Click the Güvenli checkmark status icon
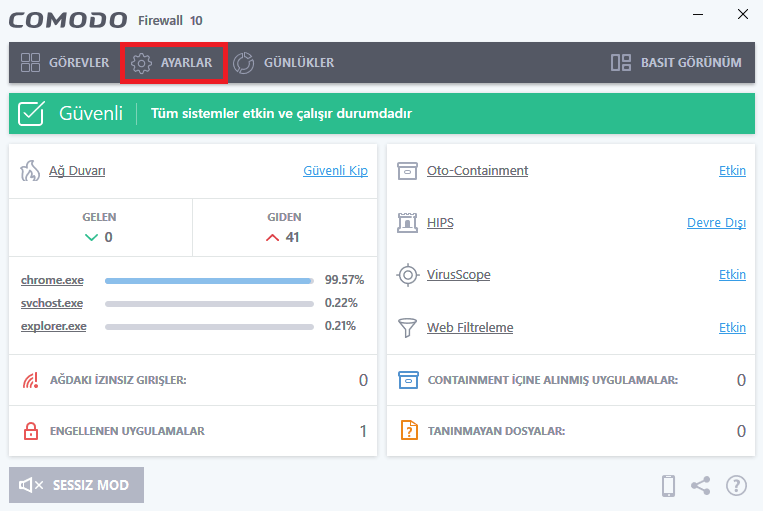The width and height of the screenshot is (763, 511). [31, 113]
